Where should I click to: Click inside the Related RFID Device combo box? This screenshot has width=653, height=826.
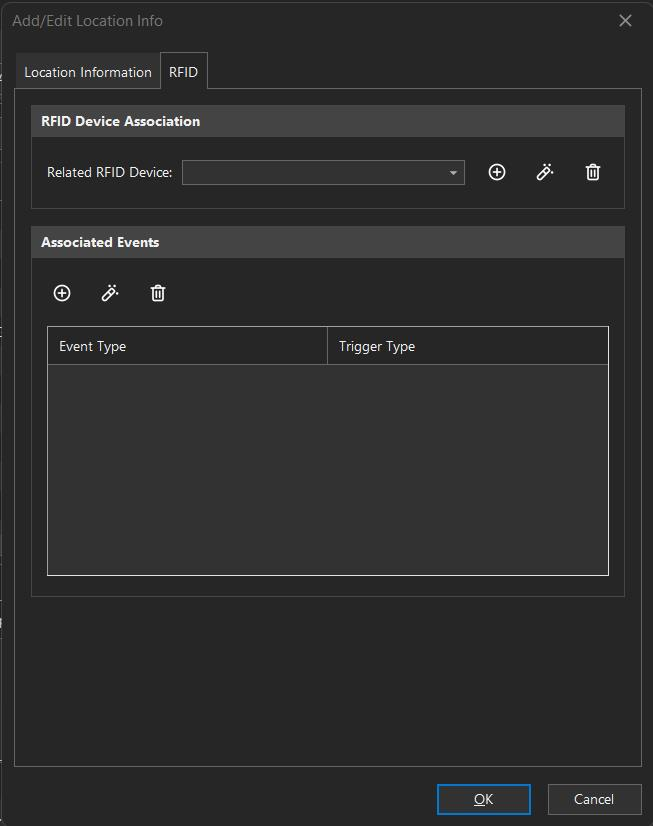[312, 173]
